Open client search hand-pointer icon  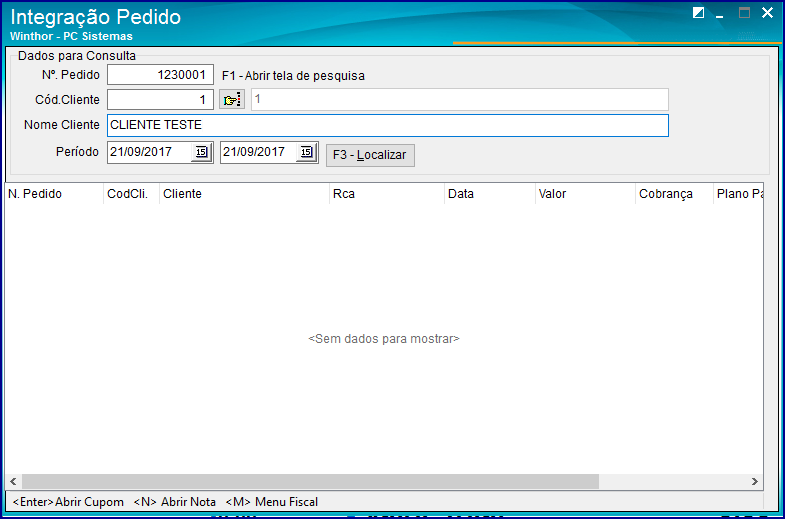click(x=232, y=100)
